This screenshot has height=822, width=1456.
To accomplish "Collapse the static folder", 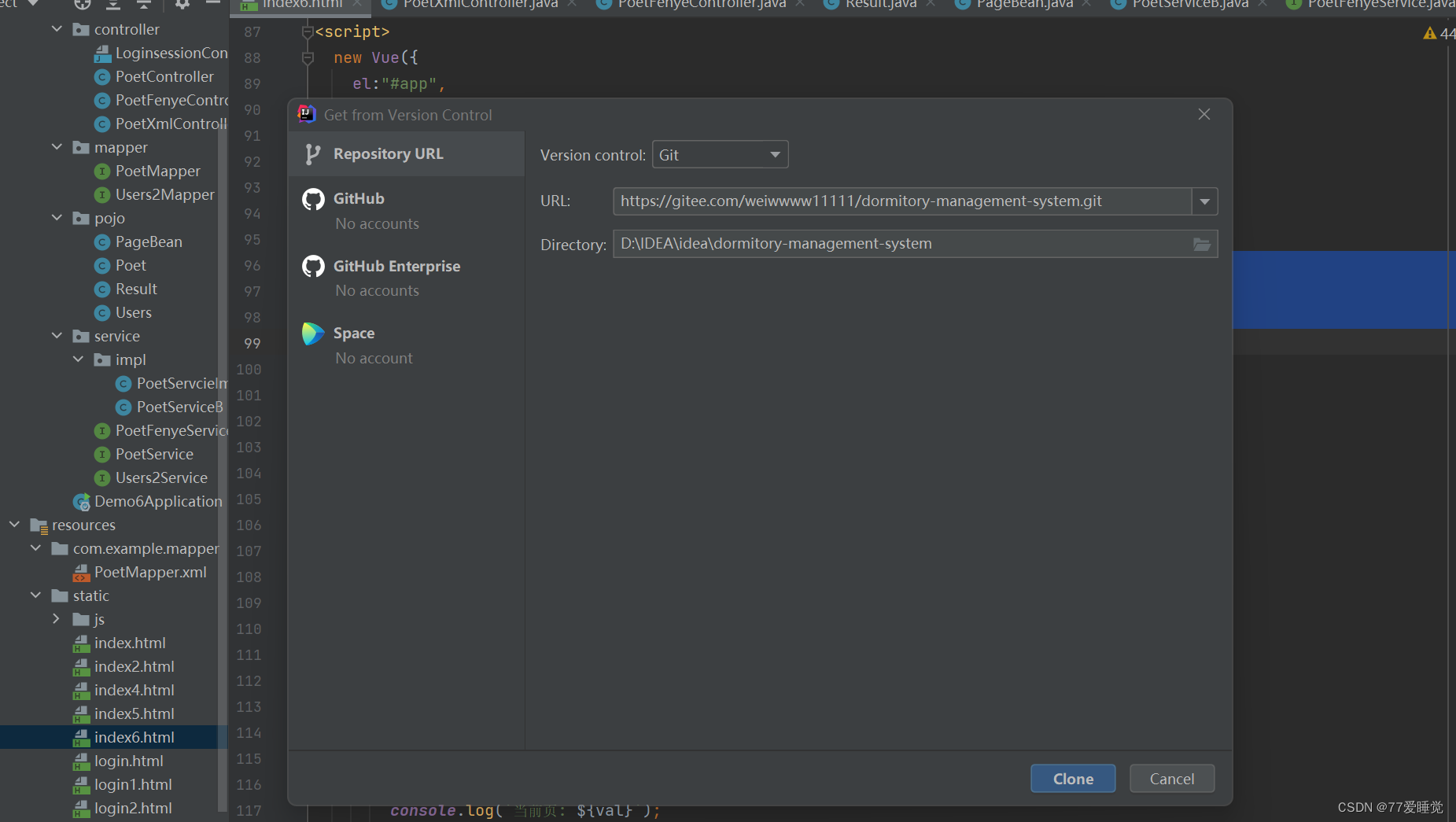I will [x=35, y=595].
